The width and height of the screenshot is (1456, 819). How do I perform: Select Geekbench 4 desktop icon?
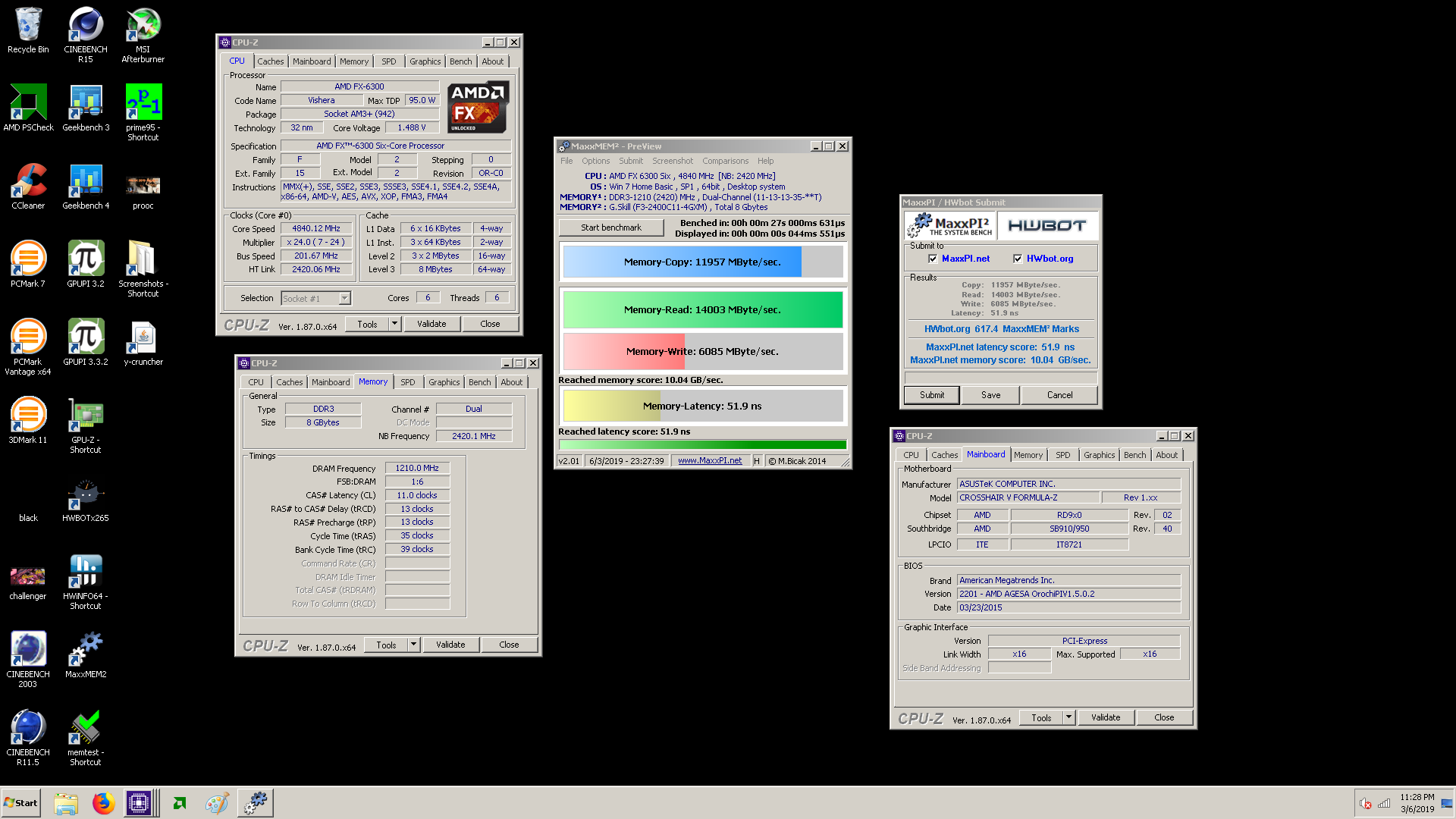(x=86, y=187)
